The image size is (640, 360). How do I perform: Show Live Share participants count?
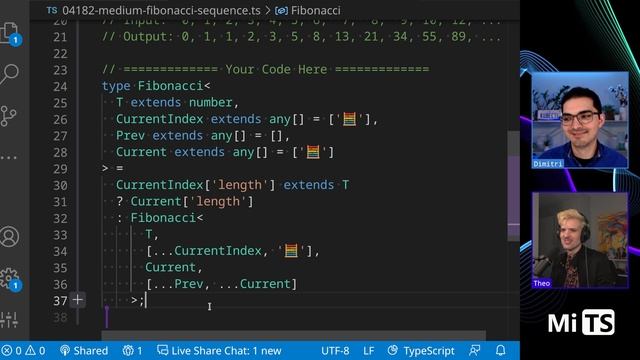pos(133,351)
